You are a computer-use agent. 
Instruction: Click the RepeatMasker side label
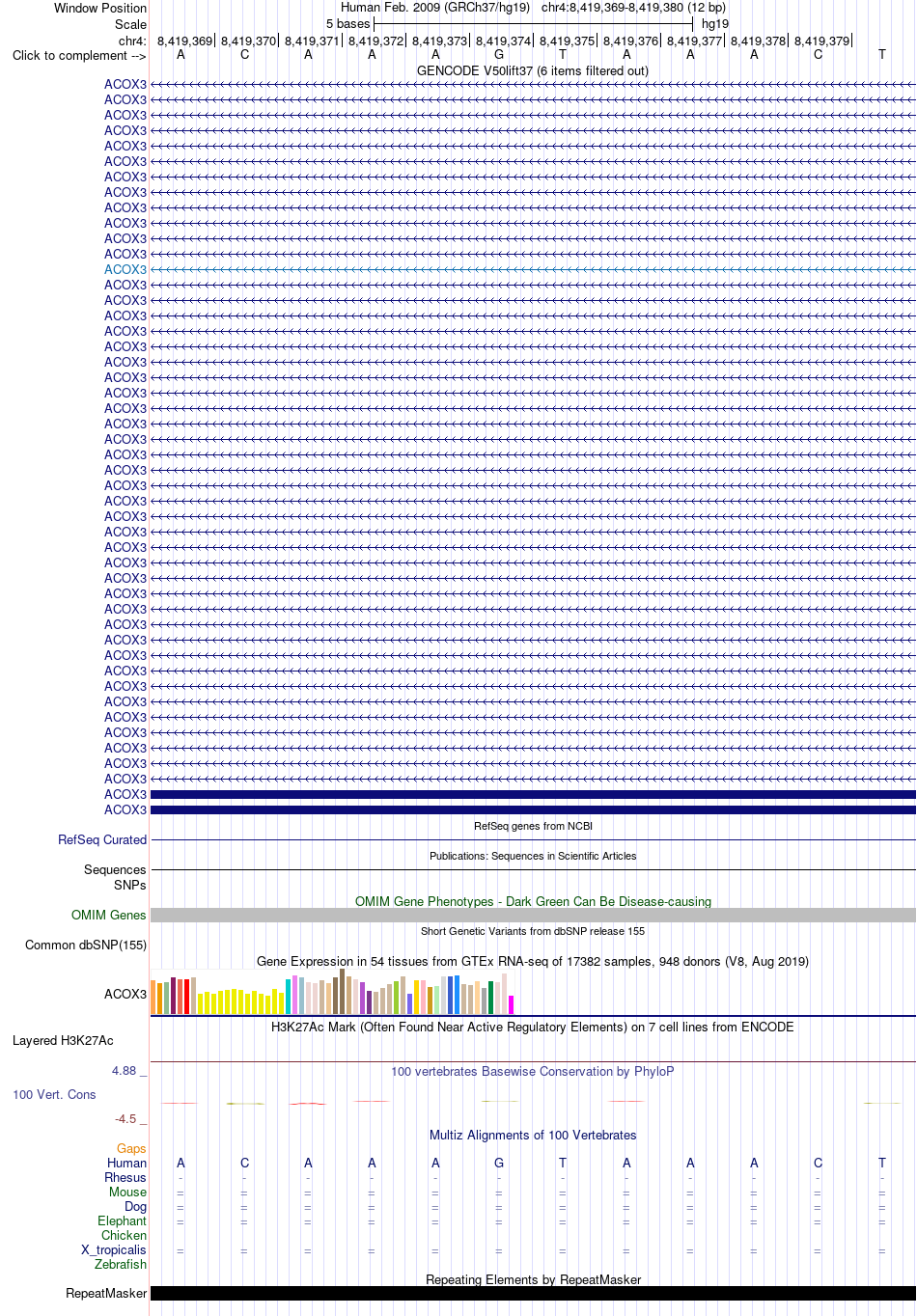click(106, 1294)
